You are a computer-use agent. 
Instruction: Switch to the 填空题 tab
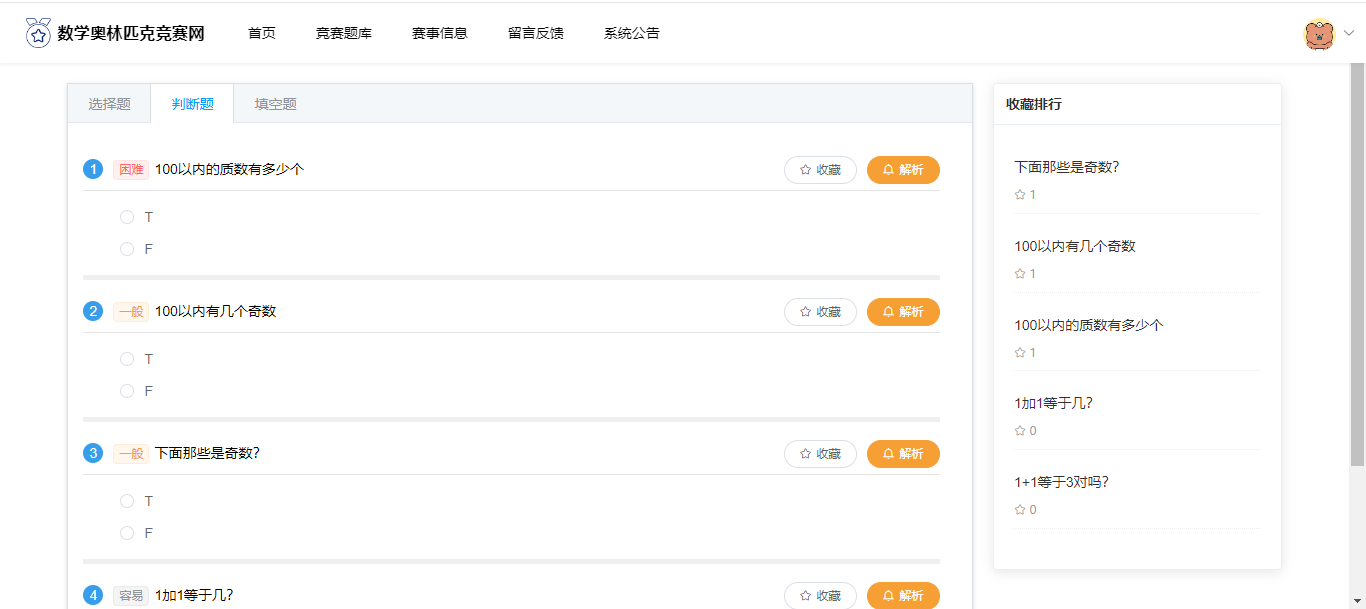tap(275, 104)
